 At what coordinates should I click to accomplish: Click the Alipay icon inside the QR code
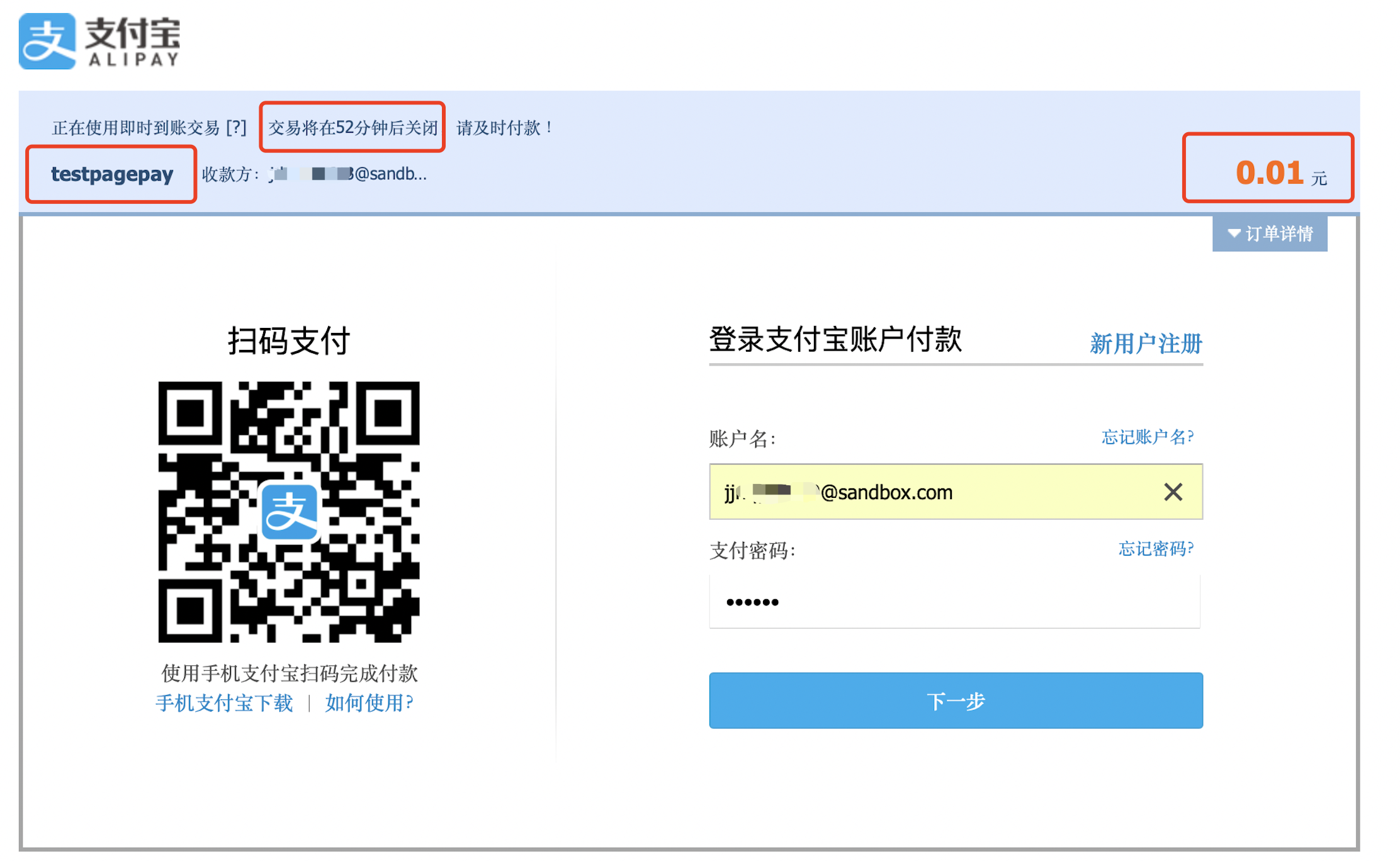pos(290,512)
